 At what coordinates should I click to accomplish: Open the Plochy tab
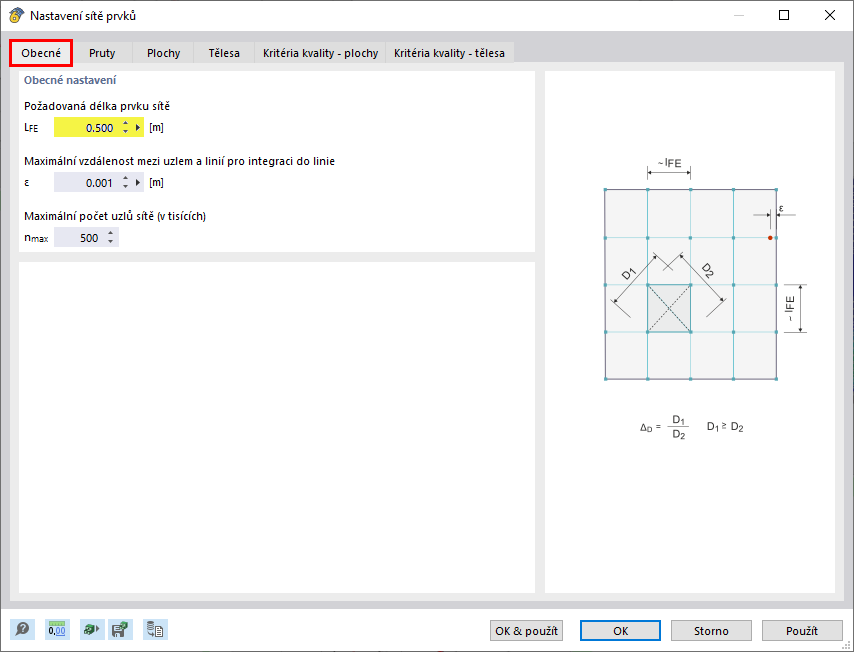tap(163, 53)
